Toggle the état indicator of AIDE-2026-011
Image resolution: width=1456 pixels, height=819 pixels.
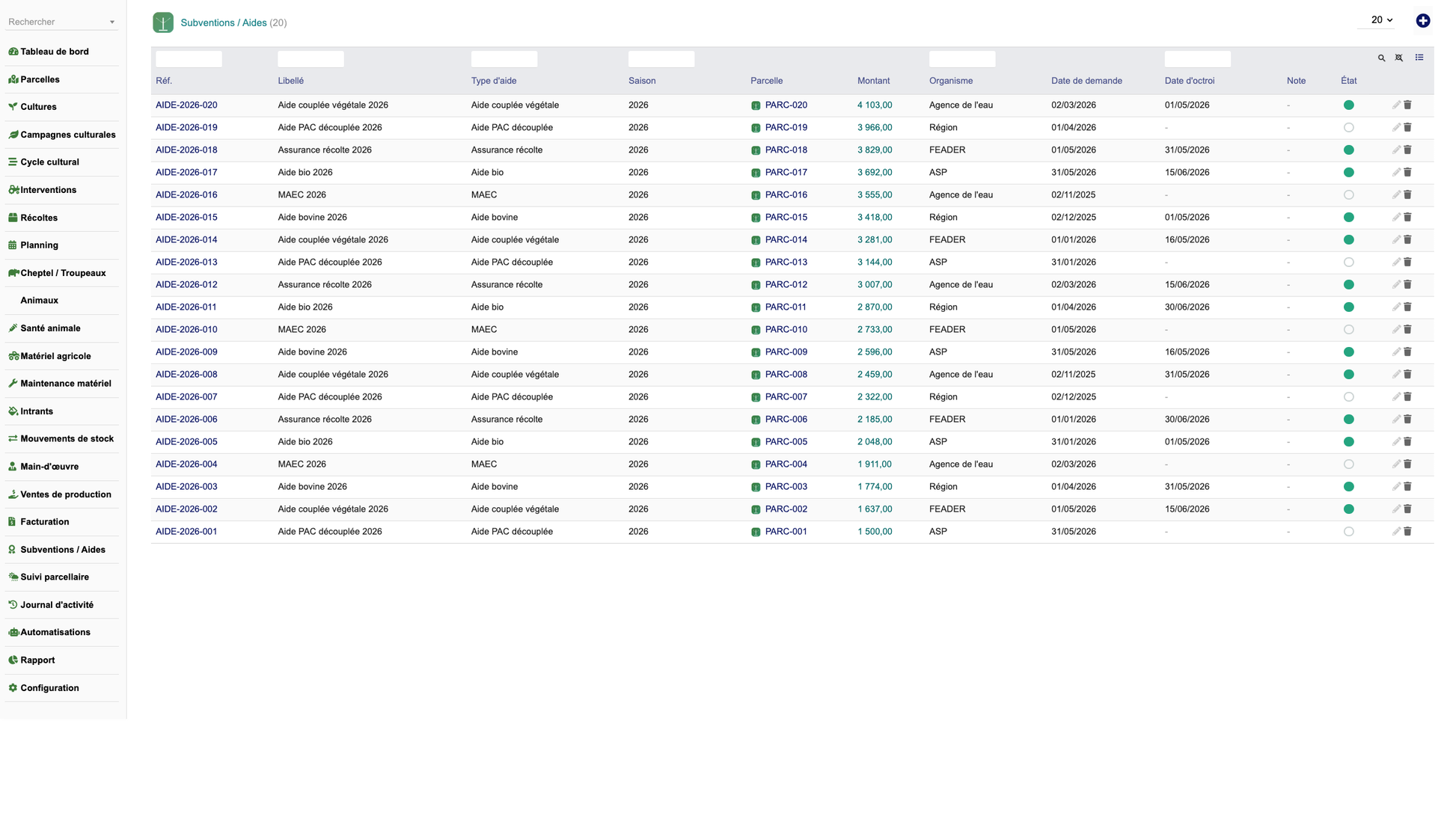click(1348, 307)
